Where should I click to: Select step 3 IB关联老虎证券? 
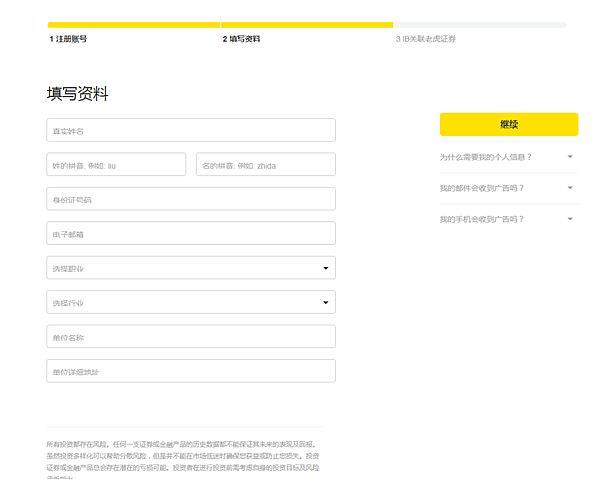pos(426,39)
